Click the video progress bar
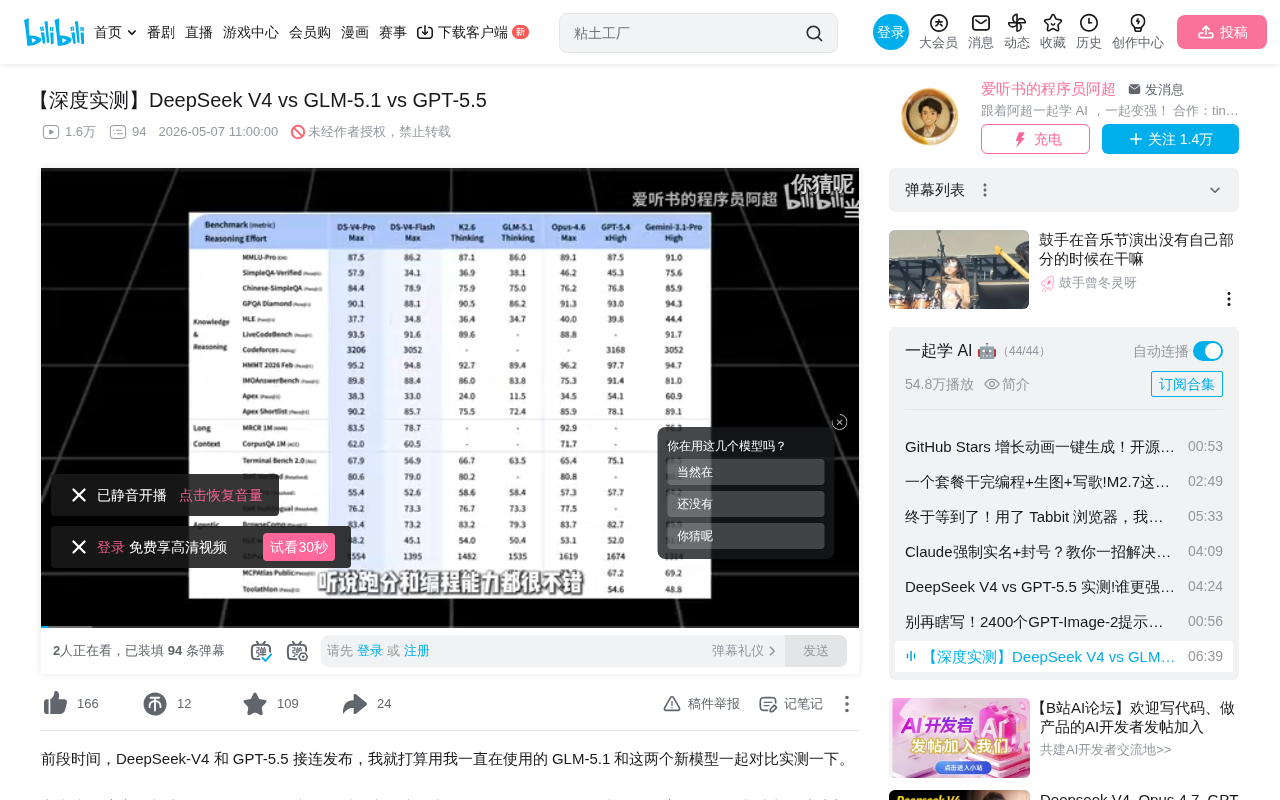The height and width of the screenshot is (800, 1280). click(x=450, y=626)
